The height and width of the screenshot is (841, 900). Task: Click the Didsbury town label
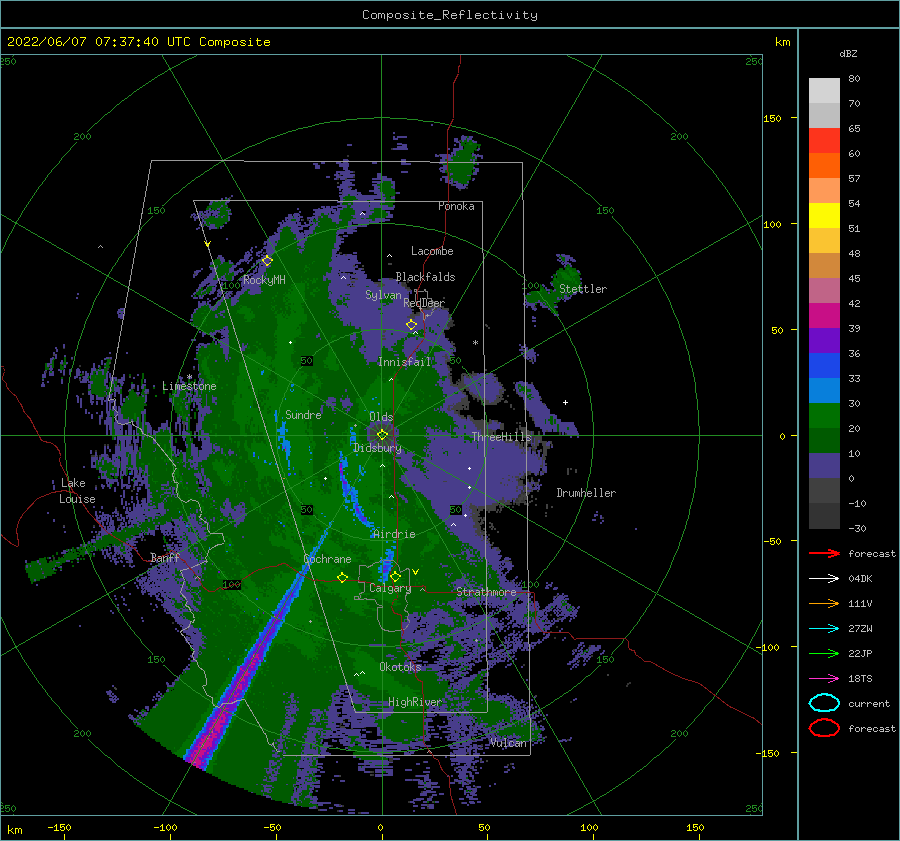tap(377, 448)
